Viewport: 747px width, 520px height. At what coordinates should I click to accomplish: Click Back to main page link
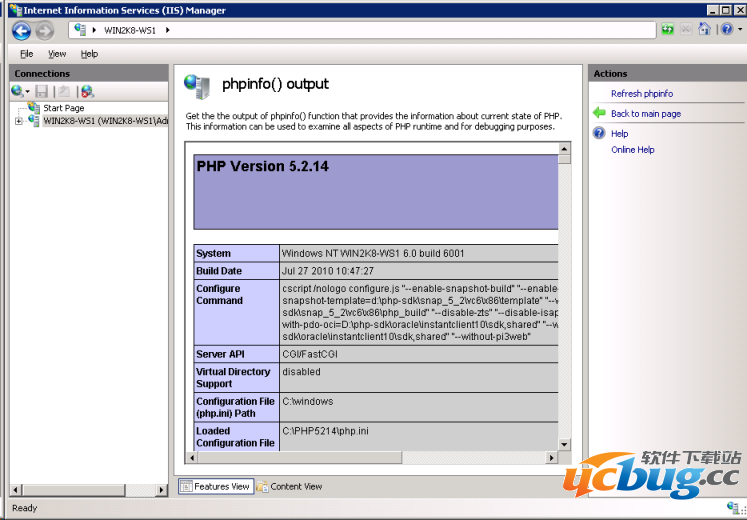[x=646, y=114]
